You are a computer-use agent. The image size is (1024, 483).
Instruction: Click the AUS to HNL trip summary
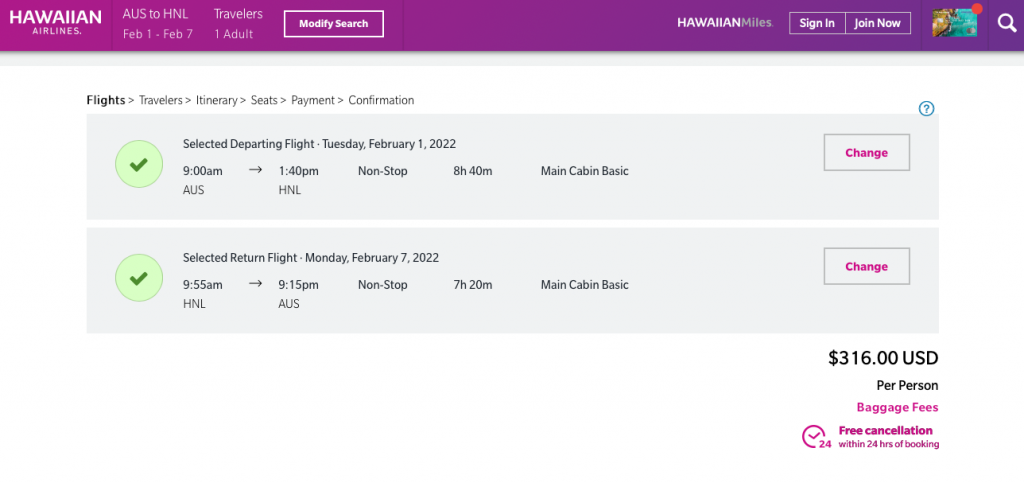(155, 24)
